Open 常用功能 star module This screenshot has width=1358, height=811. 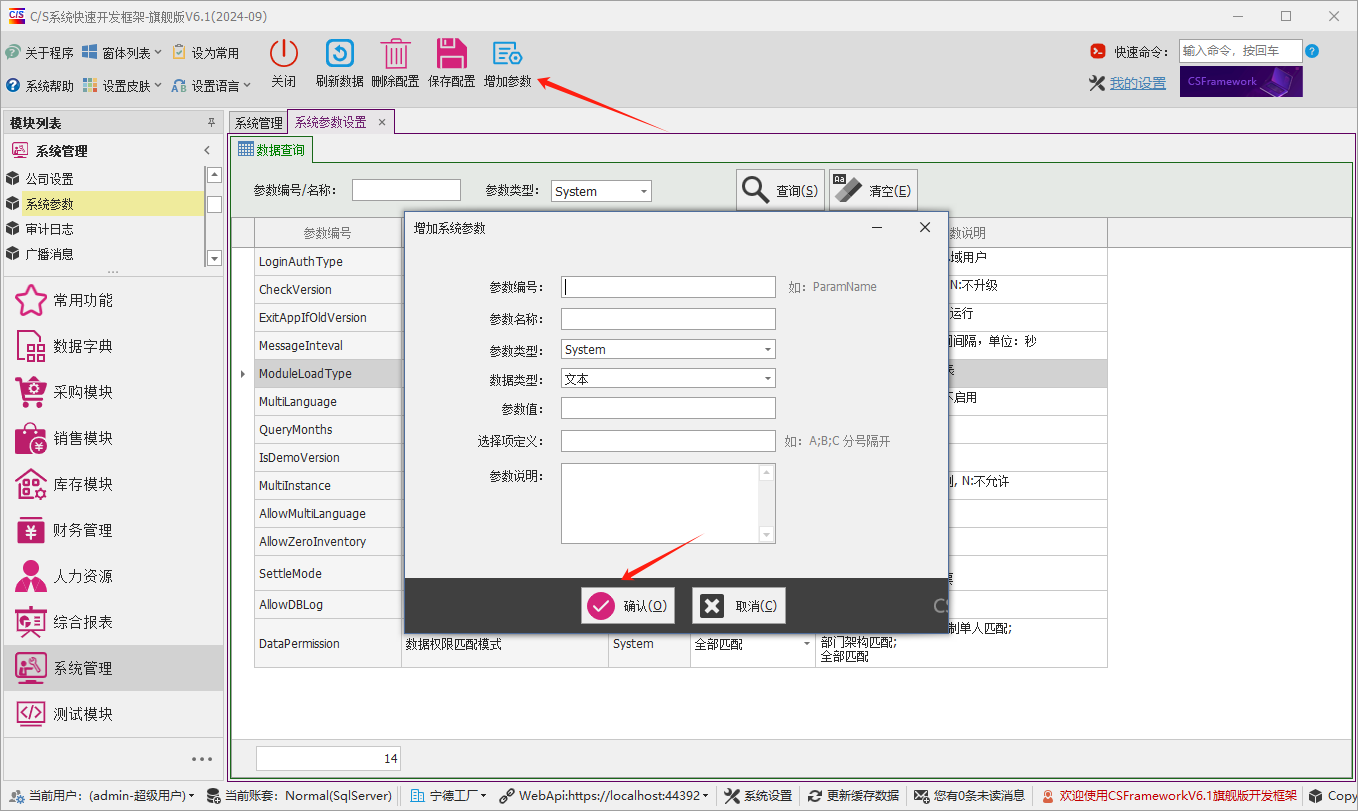click(113, 300)
